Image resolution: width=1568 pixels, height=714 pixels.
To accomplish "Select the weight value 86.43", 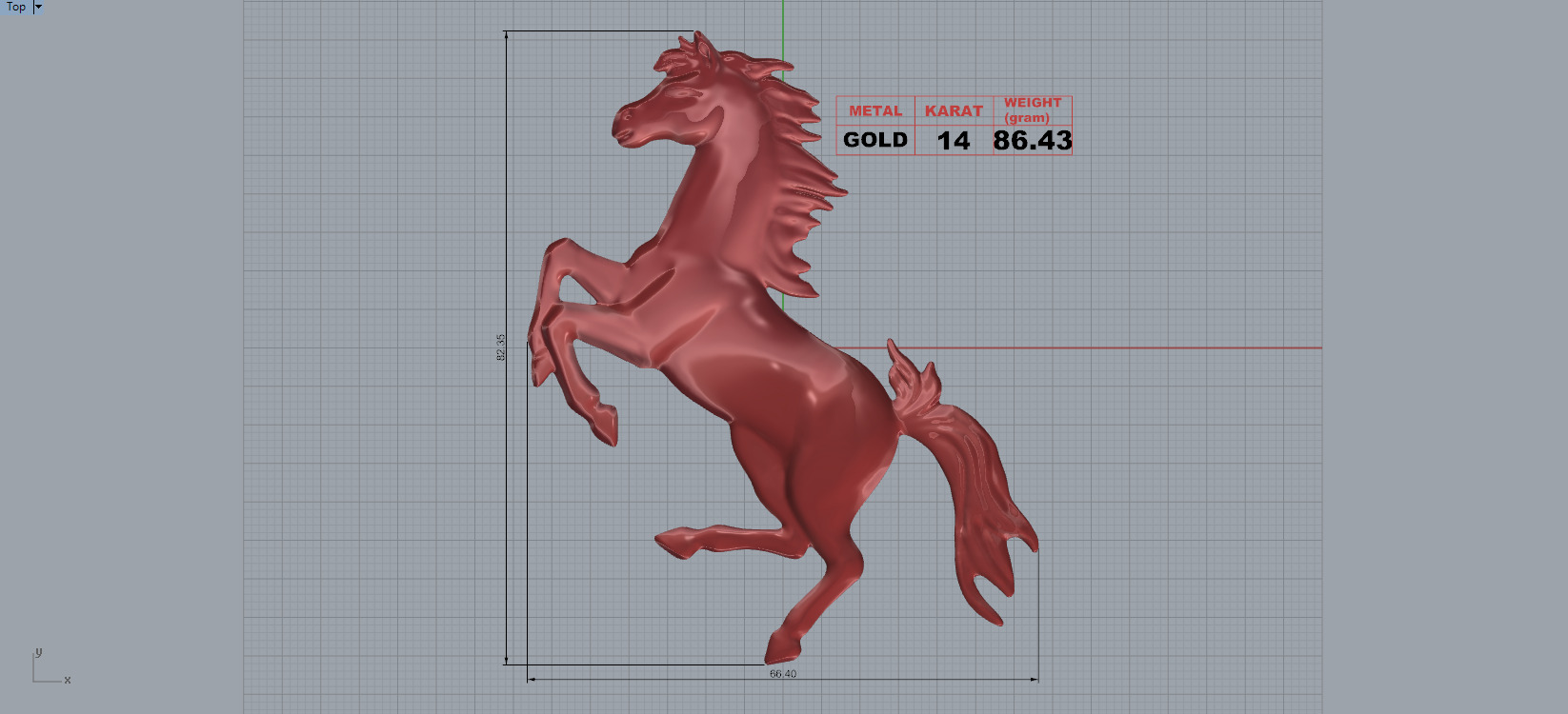I will point(1033,141).
